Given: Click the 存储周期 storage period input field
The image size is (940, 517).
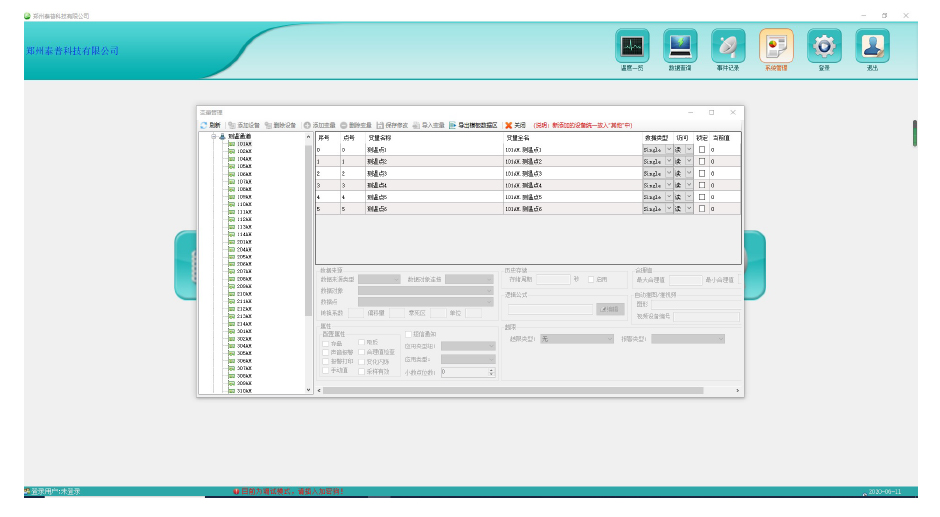Looking at the screenshot, I should point(553,279).
